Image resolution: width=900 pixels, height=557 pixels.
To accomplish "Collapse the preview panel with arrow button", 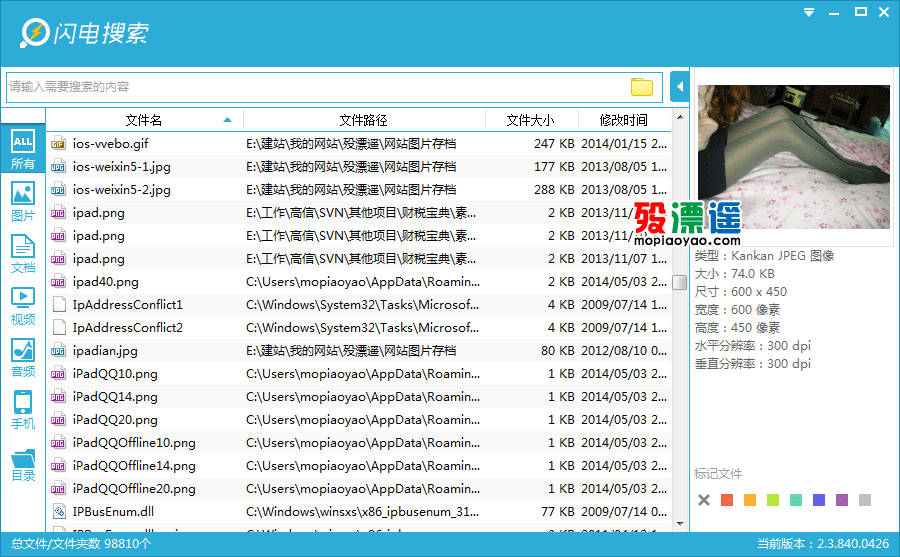I will (680, 87).
